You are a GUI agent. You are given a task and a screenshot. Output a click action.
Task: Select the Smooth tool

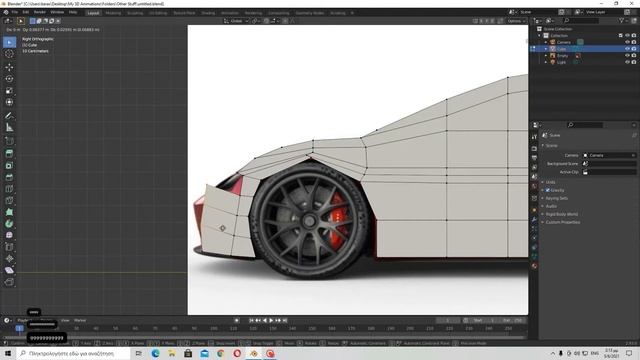tap(9, 236)
